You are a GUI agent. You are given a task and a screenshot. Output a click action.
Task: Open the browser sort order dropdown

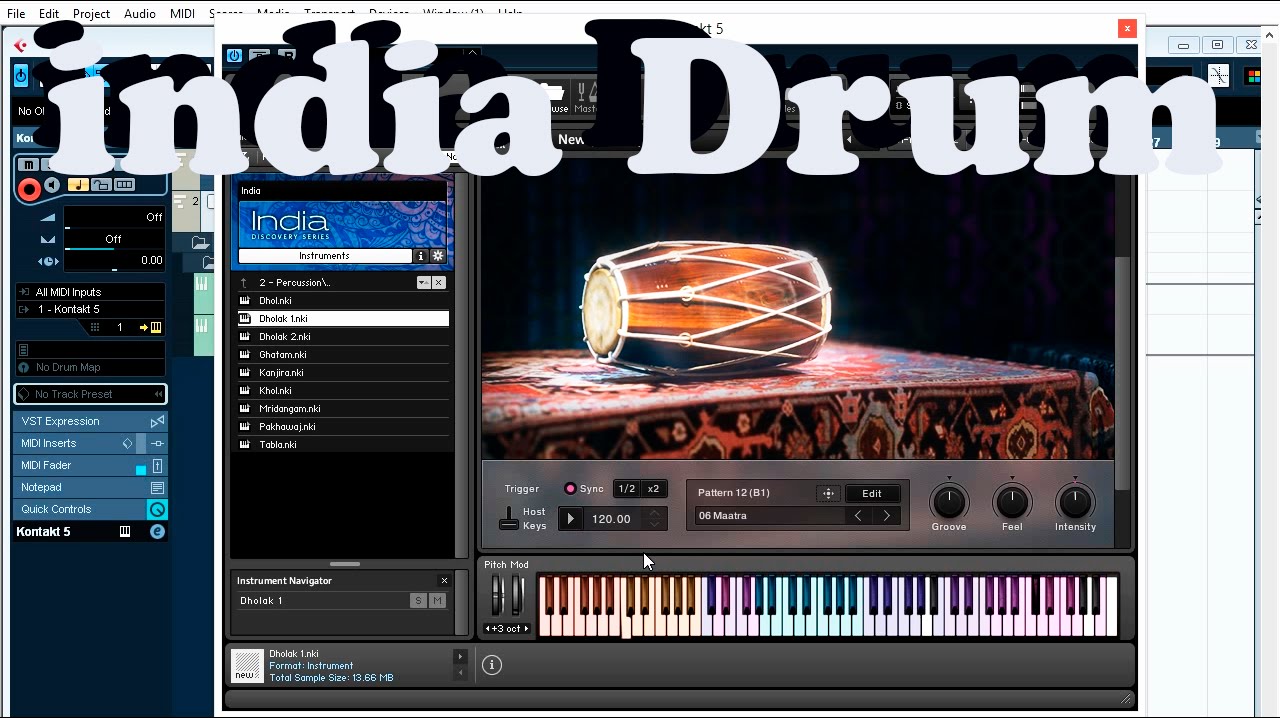[423, 283]
